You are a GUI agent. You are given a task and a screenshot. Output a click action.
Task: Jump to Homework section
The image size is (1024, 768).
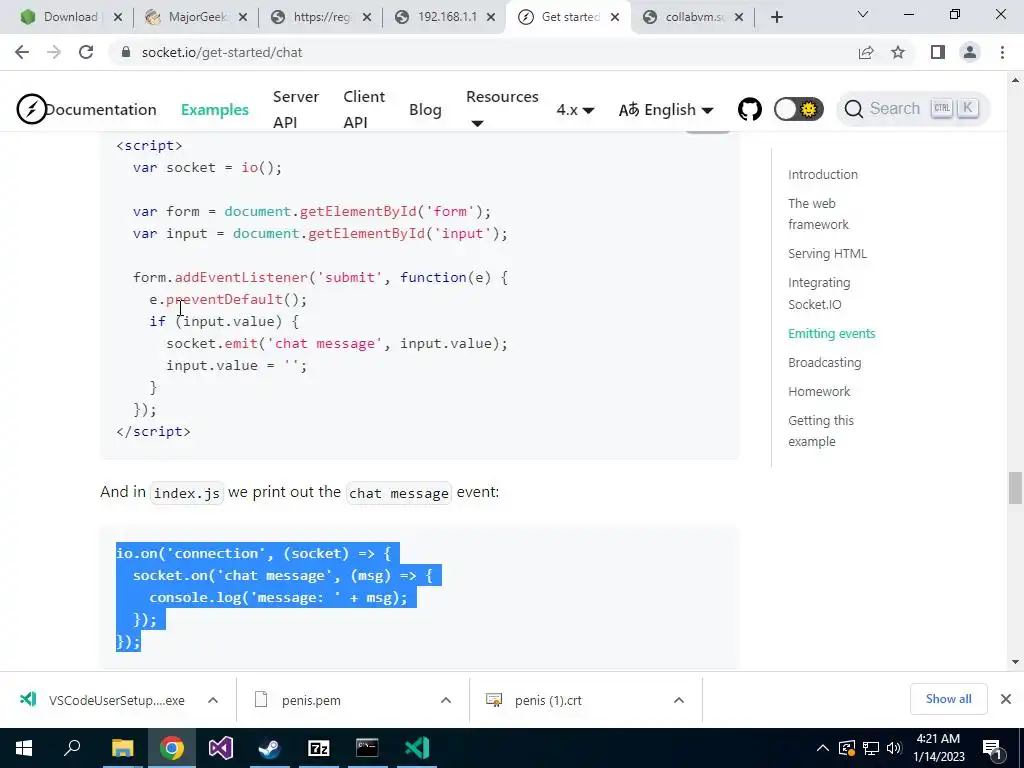tap(819, 391)
